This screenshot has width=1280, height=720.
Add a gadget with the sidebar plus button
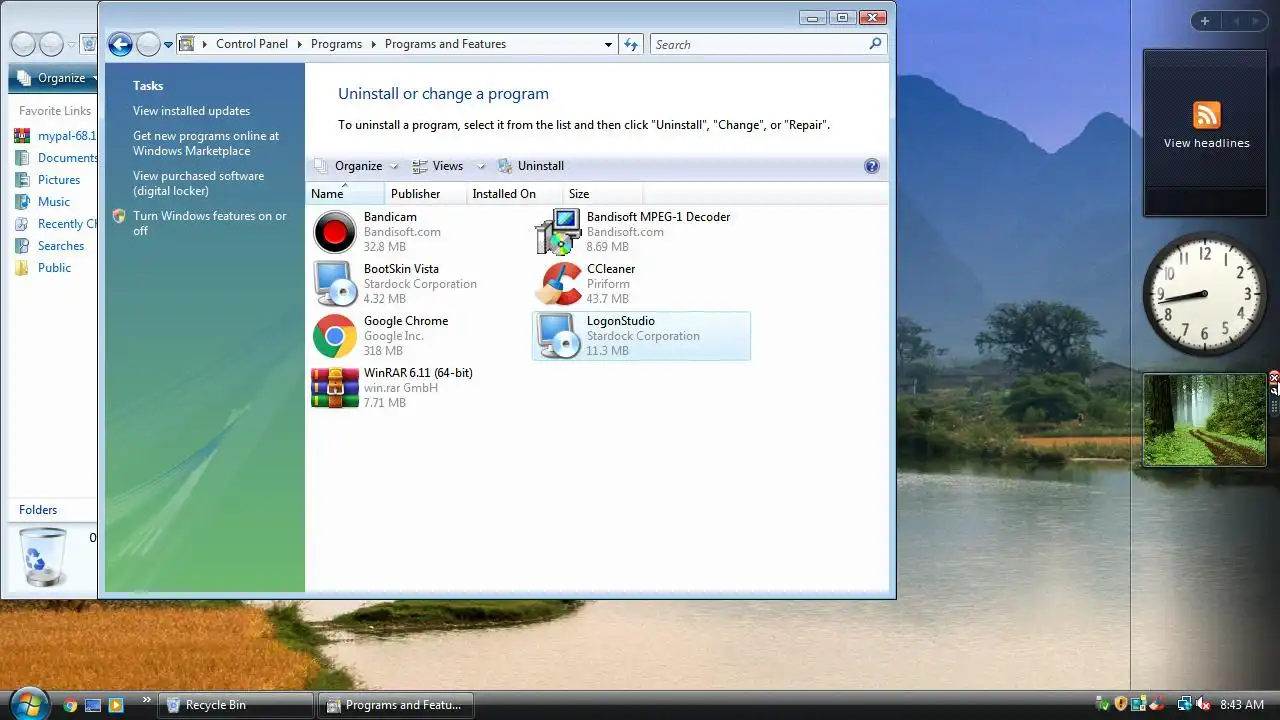click(1205, 21)
